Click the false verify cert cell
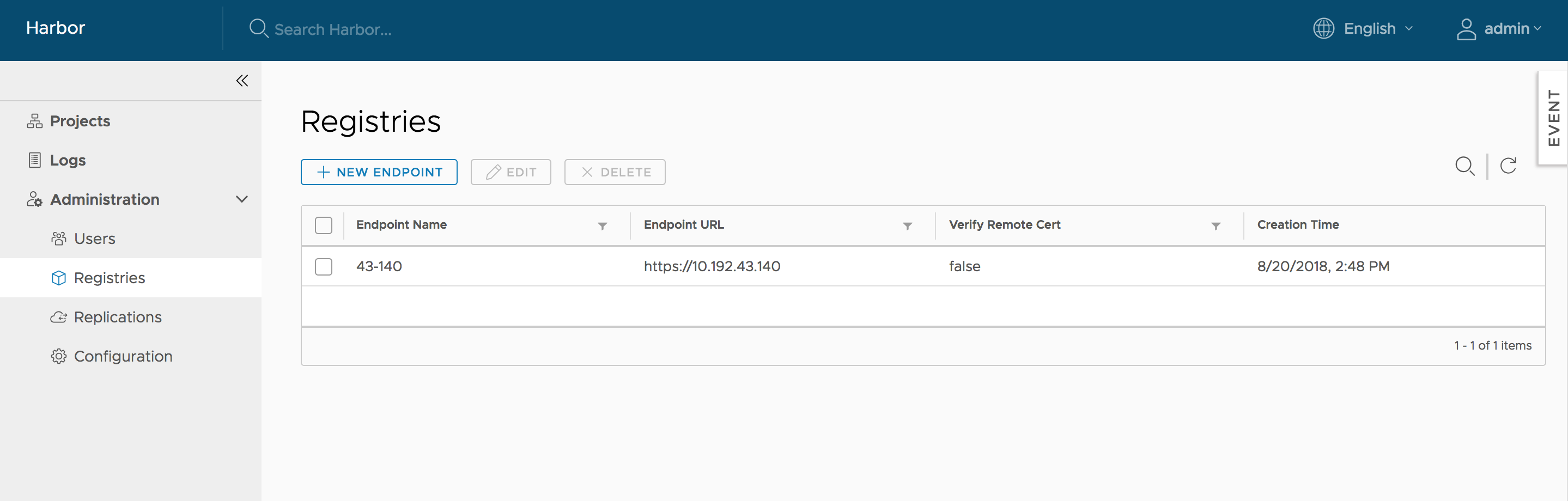The height and width of the screenshot is (501, 1568). [964, 267]
